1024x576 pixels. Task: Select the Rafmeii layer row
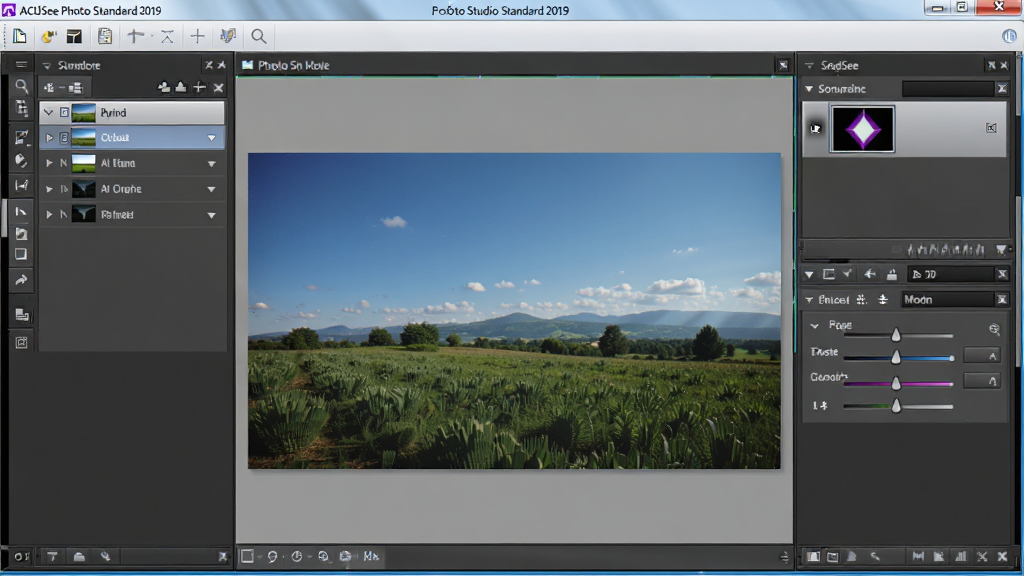point(132,214)
